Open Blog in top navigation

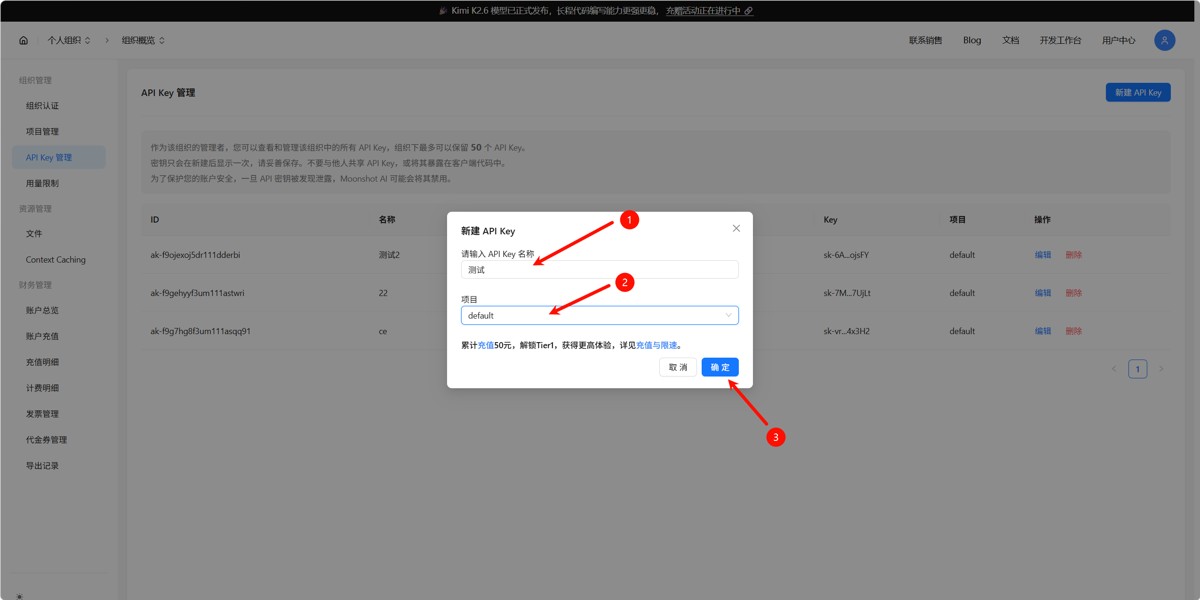tap(972, 41)
